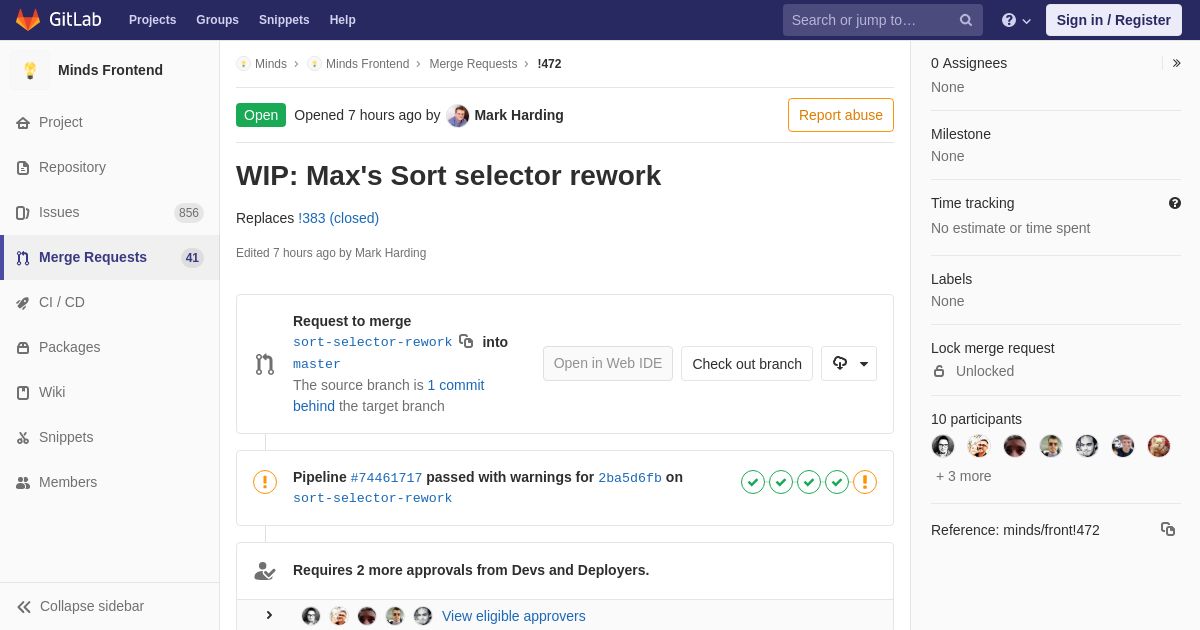Click the Packages icon in the sidebar
The height and width of the screenshot is (630, 1200).
pos(23,348)
